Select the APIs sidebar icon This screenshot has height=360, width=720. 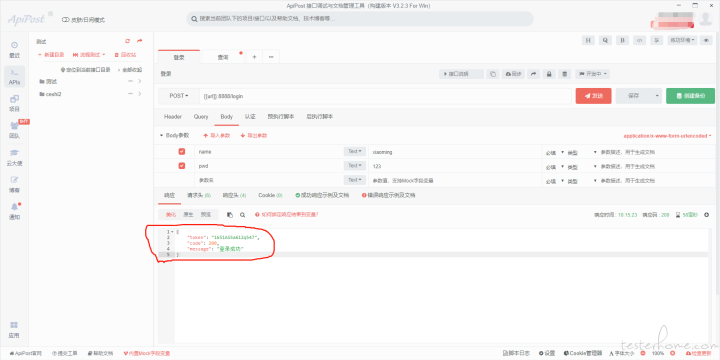click(14, 77)
